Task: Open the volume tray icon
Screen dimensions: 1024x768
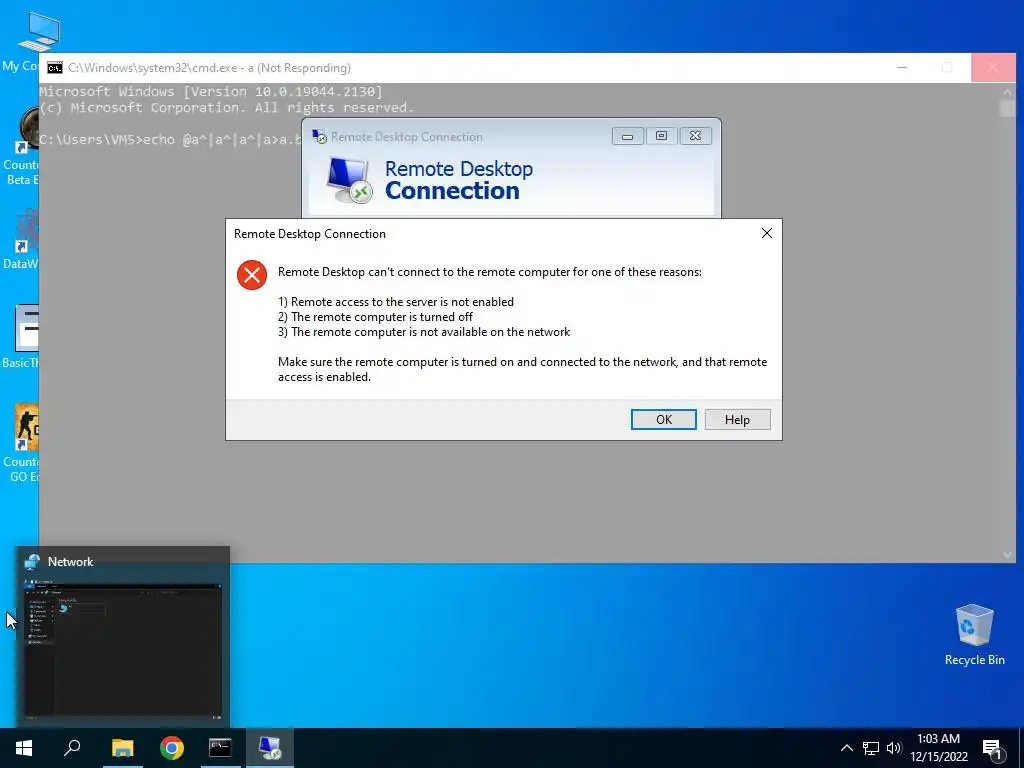Action: click(894, 748)
